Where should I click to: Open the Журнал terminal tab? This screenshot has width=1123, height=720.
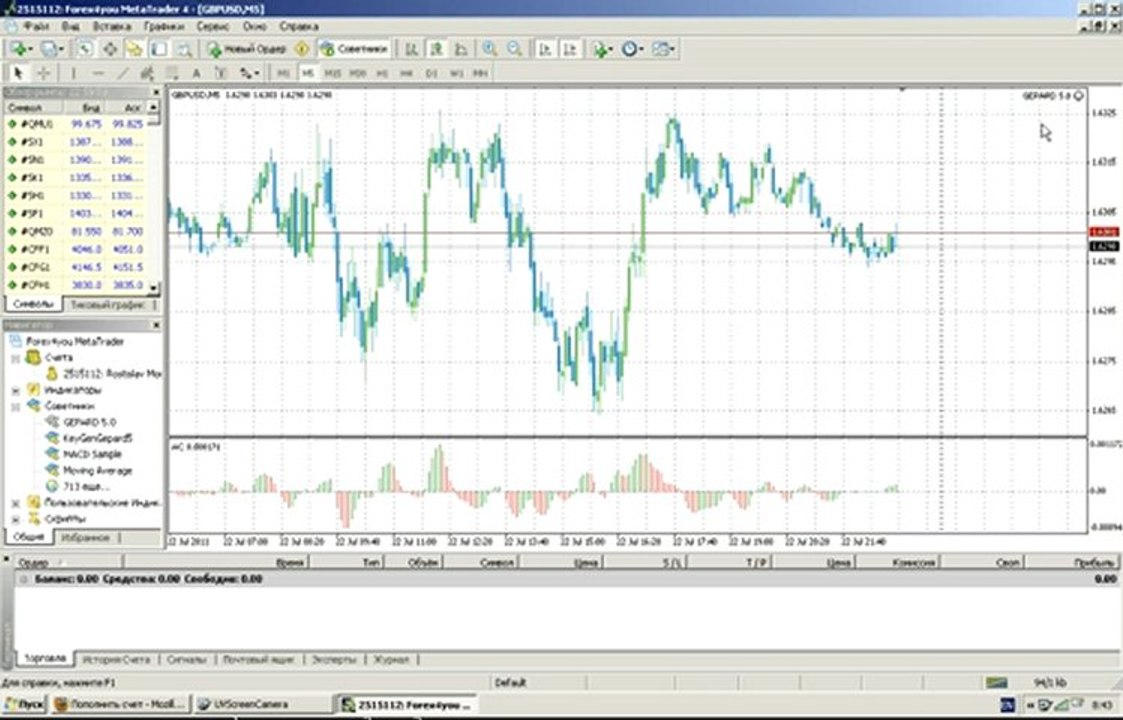click(391, 659)
